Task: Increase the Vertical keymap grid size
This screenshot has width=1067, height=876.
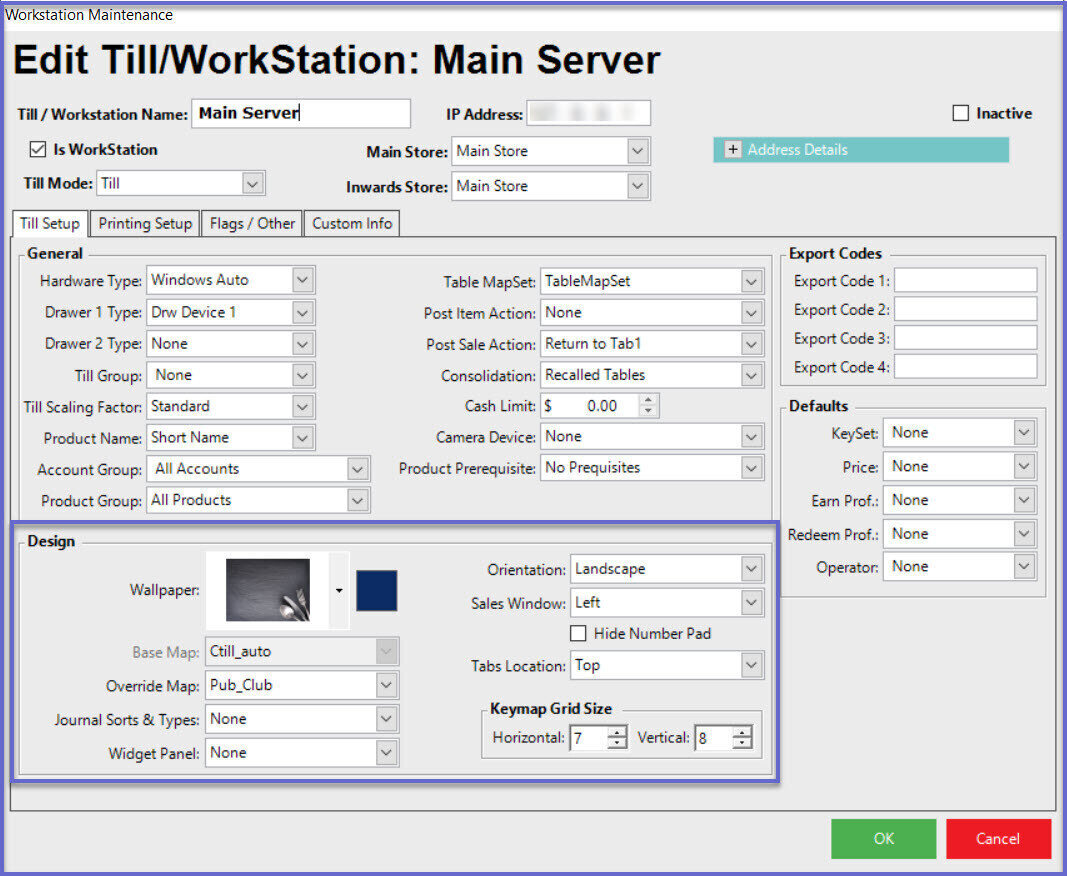Action: pyautogui.click(x=741, y=733)
